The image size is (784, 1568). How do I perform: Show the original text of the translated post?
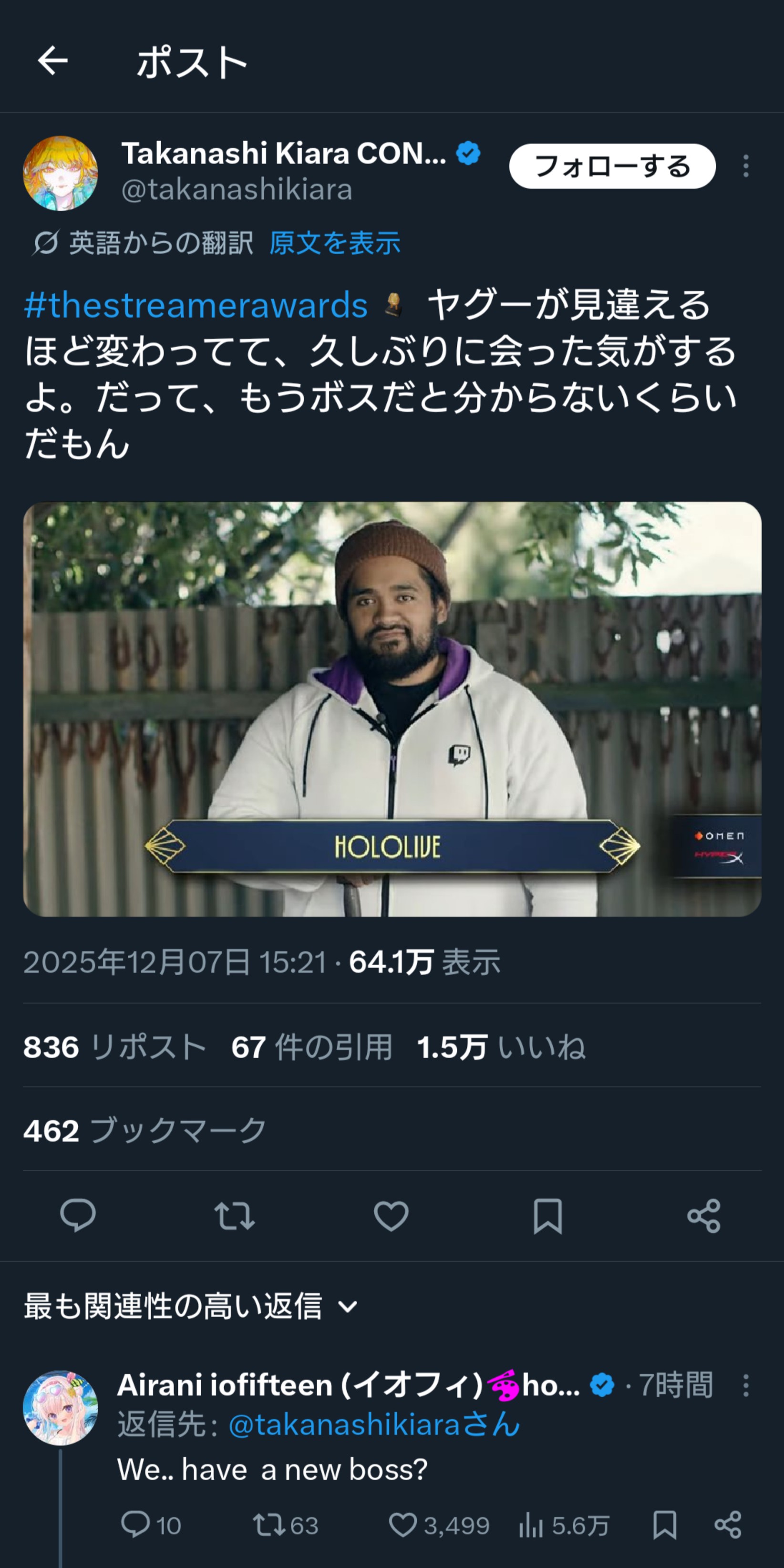pyautogui.click(x=335, y=243)
